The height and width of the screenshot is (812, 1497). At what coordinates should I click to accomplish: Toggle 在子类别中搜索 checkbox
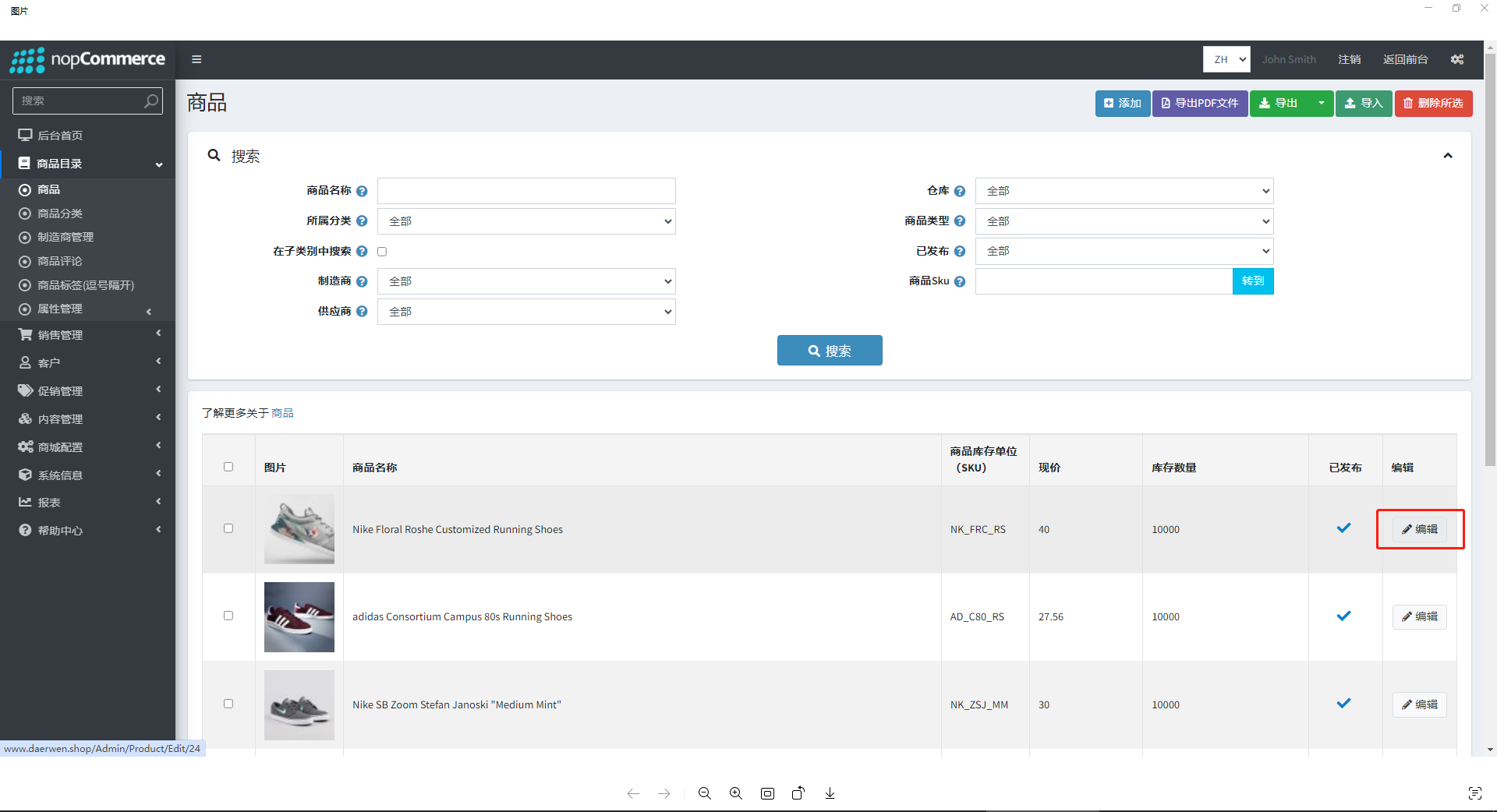click(x=382, y=252)
